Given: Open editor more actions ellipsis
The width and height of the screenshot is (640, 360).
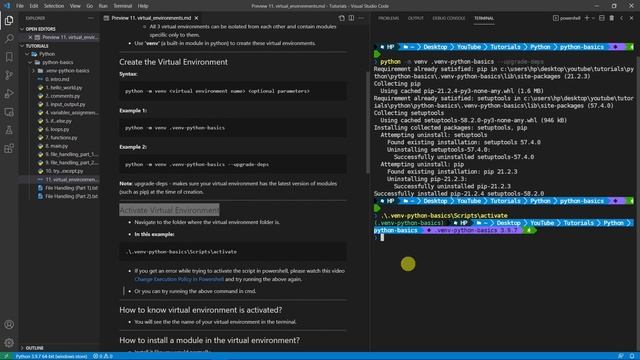Looking at the screenshot, I should [x=361, y=18].
